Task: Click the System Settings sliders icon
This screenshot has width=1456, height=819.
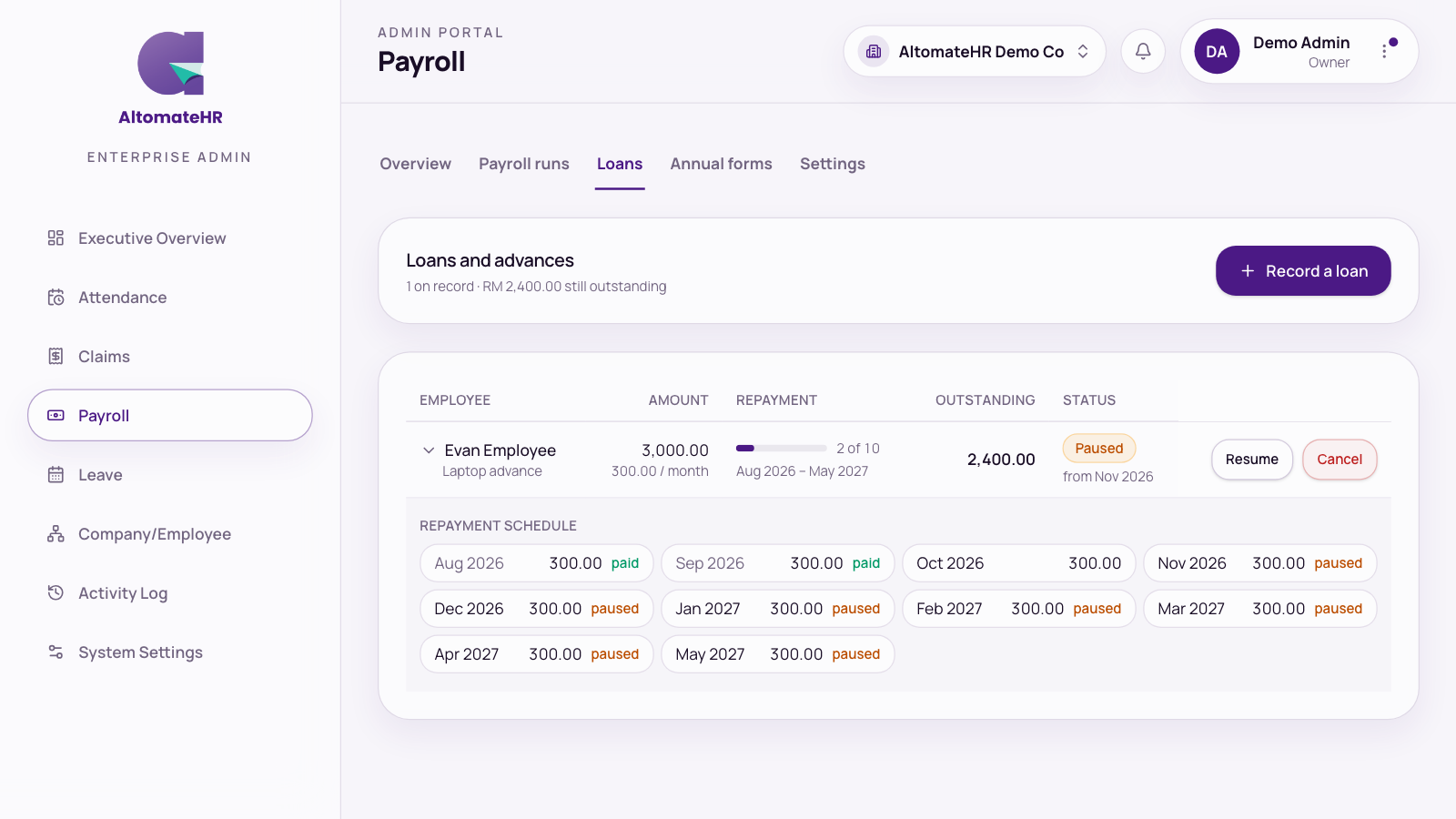Action: [56, 652]
